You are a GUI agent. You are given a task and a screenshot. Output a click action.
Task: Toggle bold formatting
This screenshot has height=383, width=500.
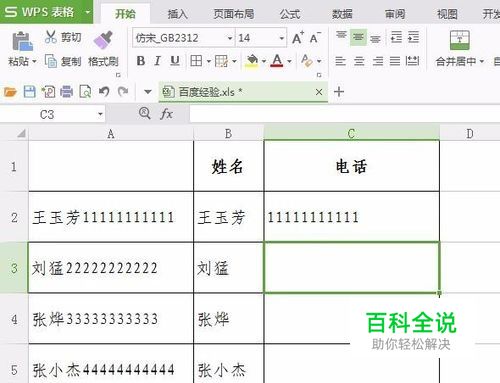[x=141, y=61]
